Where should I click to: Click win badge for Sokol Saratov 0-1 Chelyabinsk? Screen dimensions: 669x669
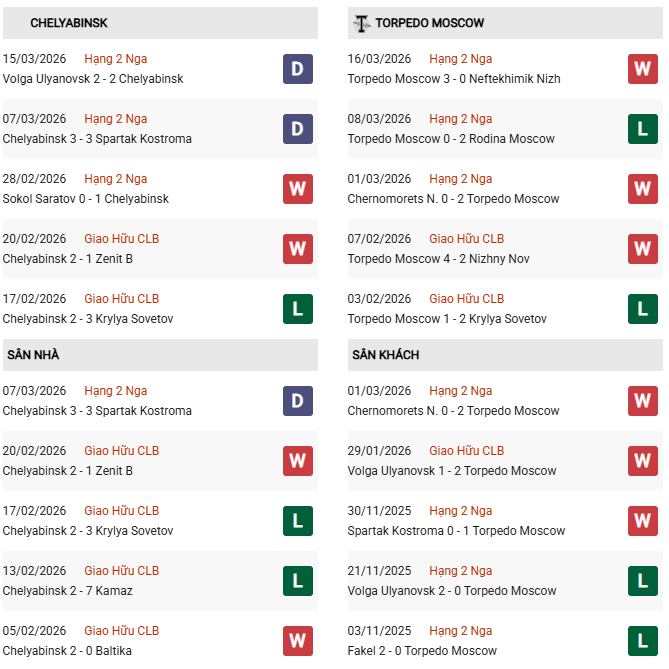298,189
